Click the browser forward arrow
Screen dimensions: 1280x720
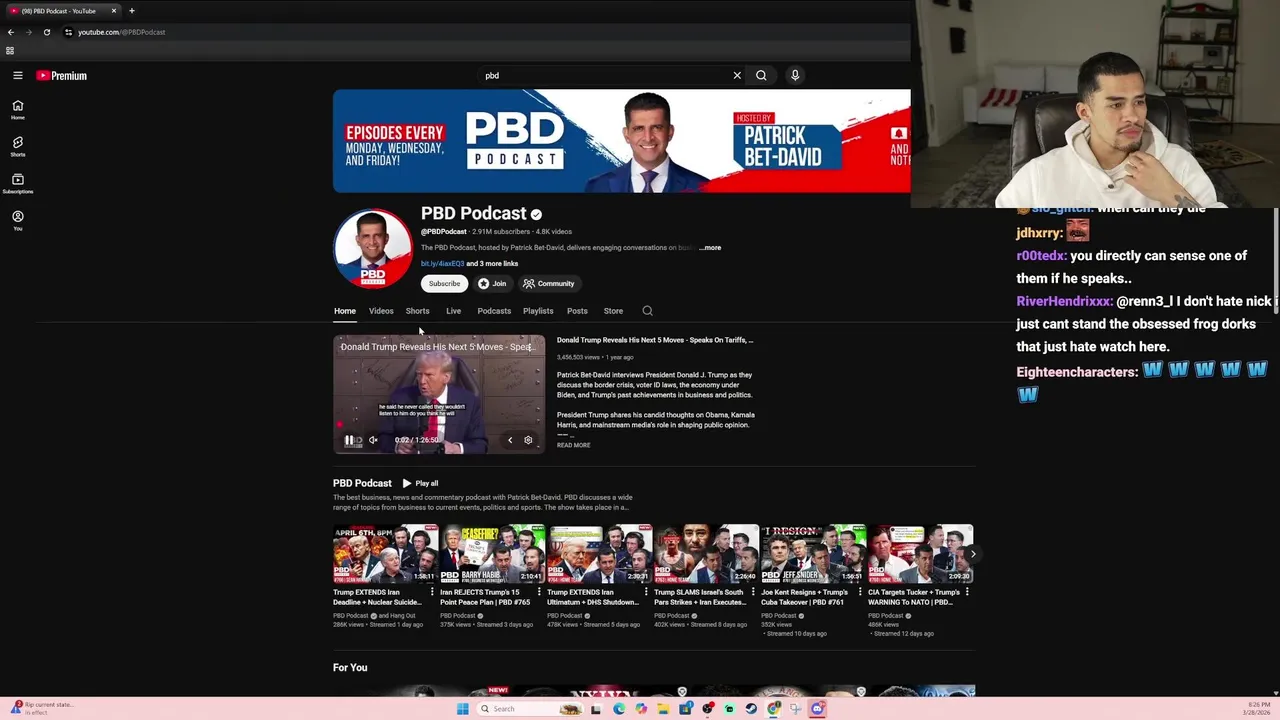pyautogui.click(x=28, y=32)
